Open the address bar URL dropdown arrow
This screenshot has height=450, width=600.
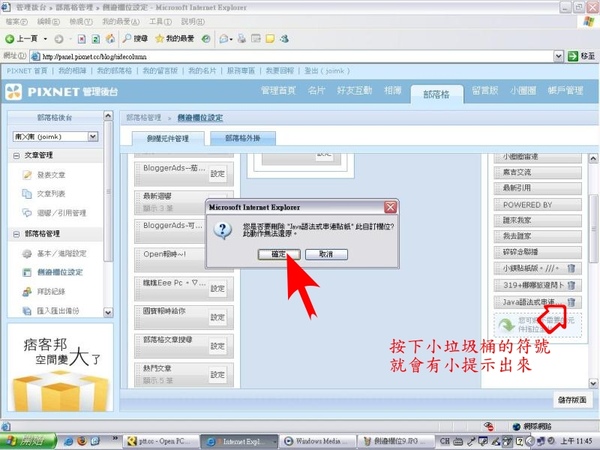point(558,56)
